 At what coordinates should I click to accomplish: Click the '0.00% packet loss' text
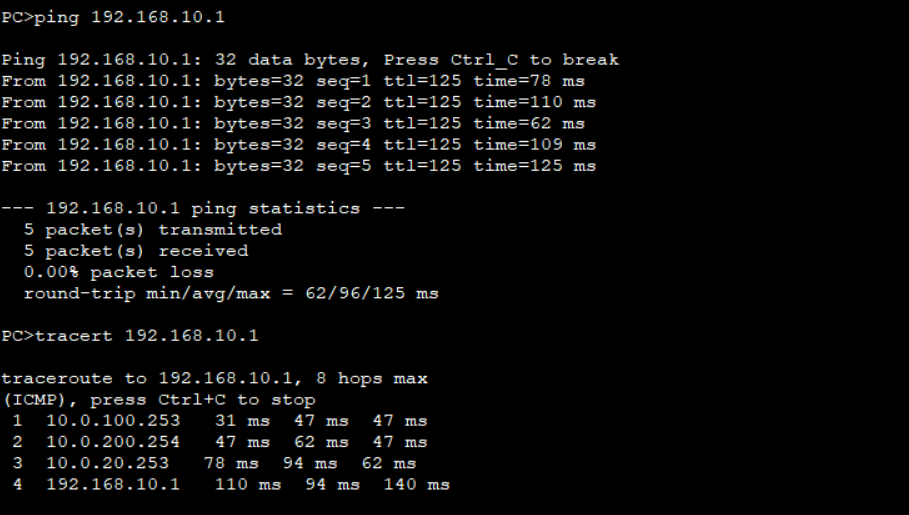click(119, 273)
